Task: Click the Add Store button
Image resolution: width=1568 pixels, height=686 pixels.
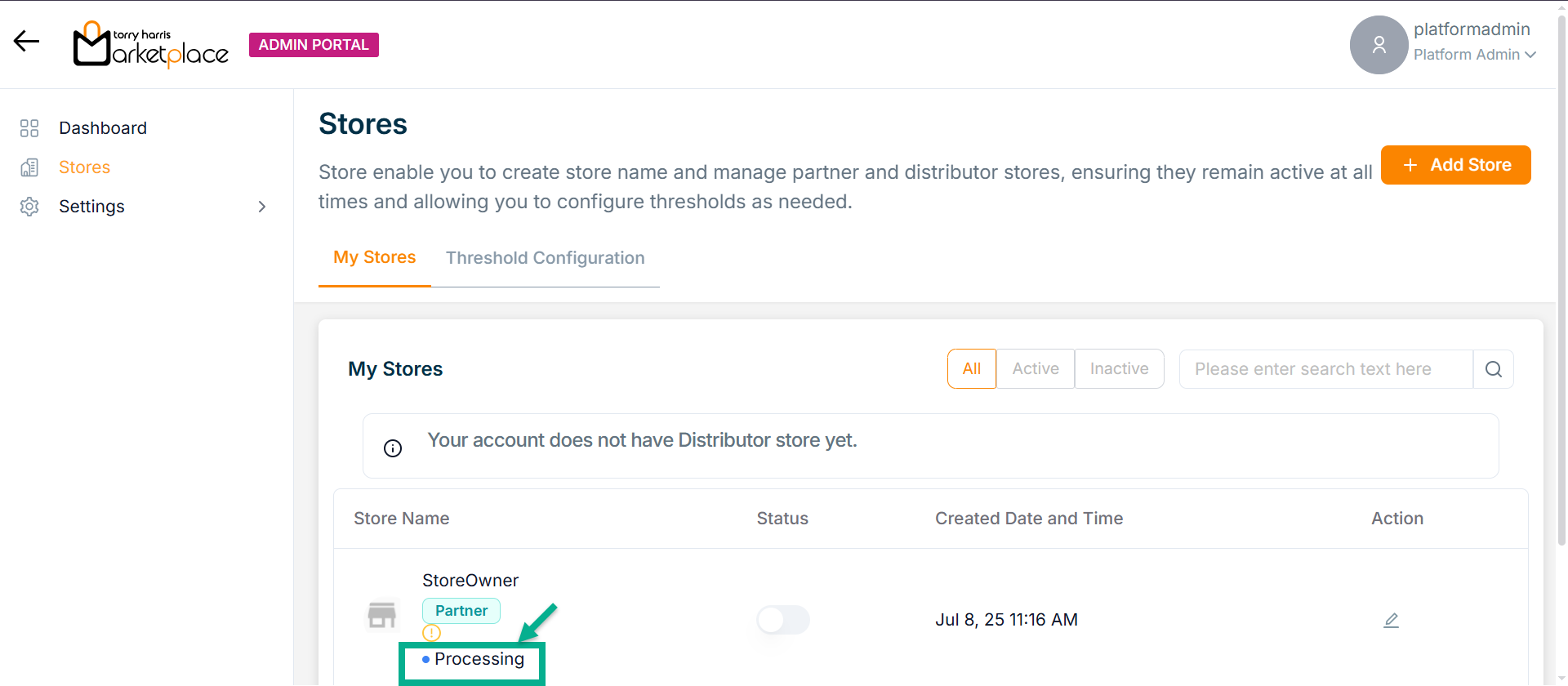Action: [x=1455, y=165]
